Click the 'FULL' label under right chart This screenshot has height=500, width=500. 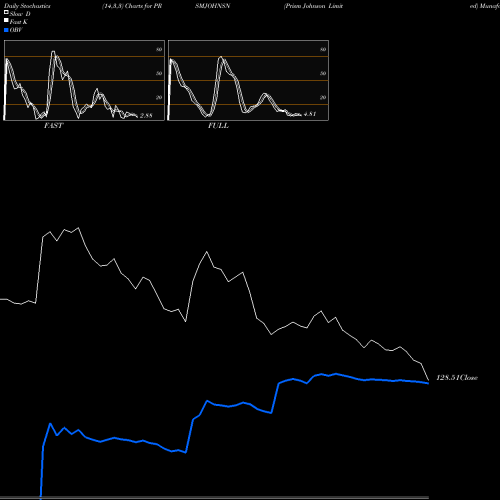[x=218, y=126]
